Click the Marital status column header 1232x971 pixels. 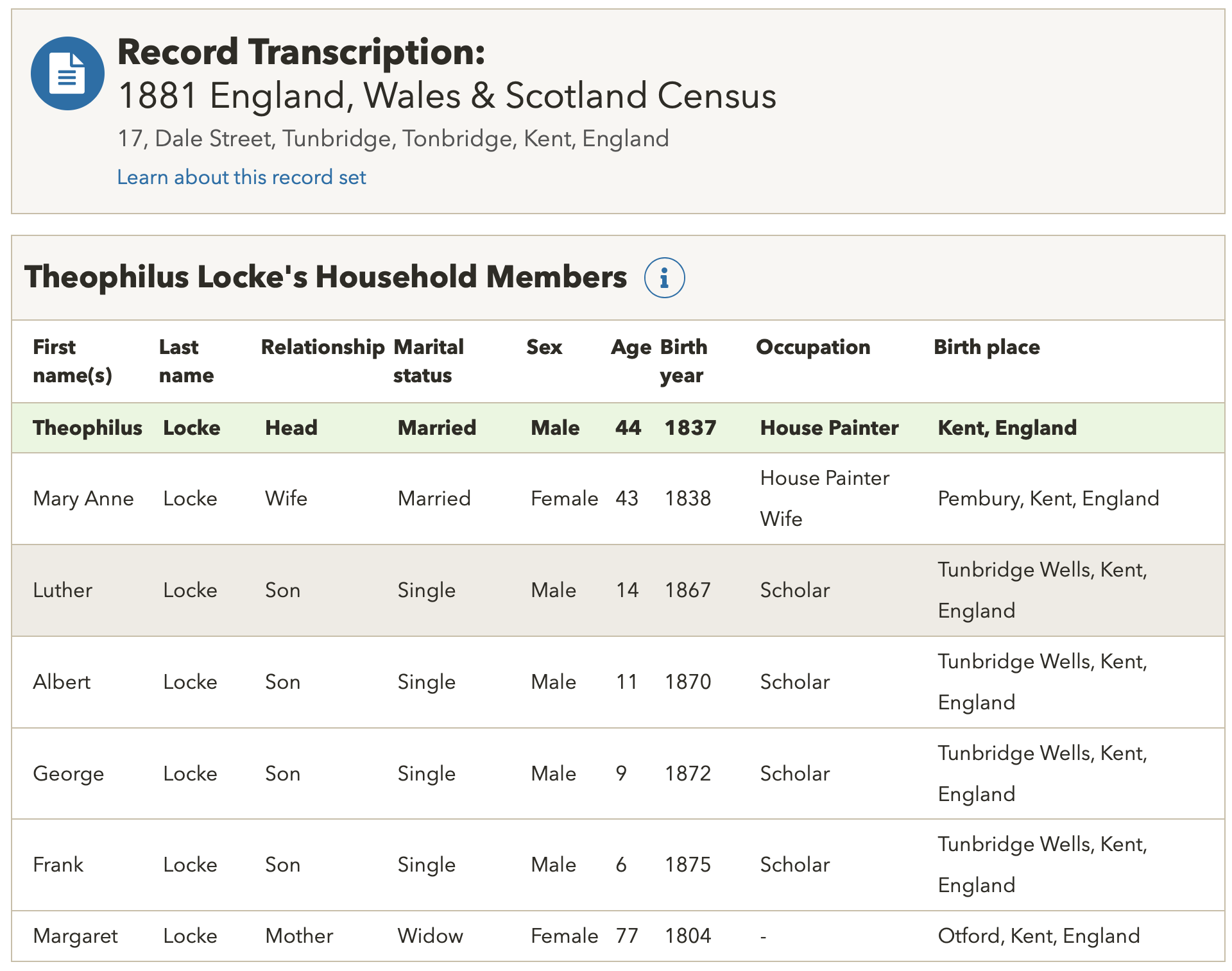[428, 360]
